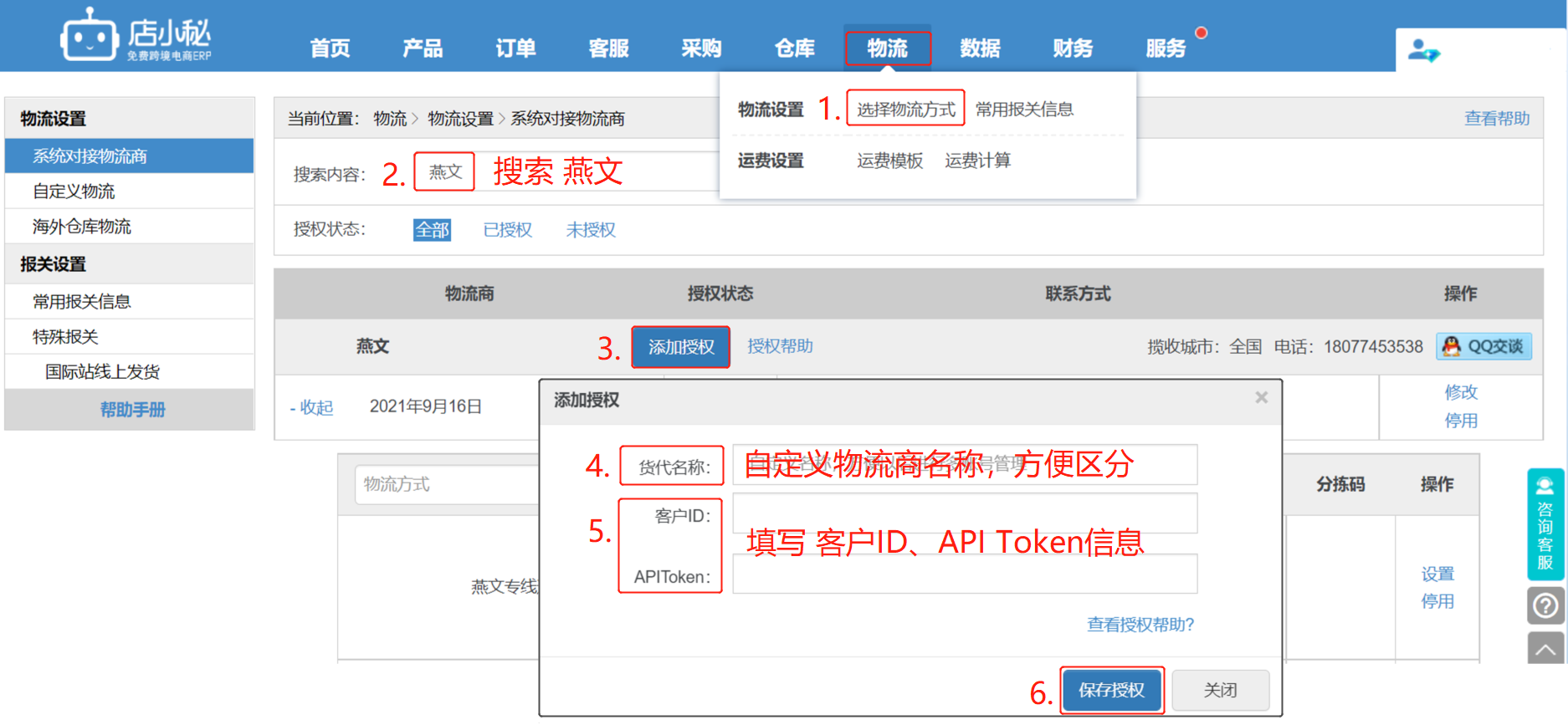Click the 分拣码 column header
The height and width of the screenshot is (725, 1568).
(x=1340, y=484)
